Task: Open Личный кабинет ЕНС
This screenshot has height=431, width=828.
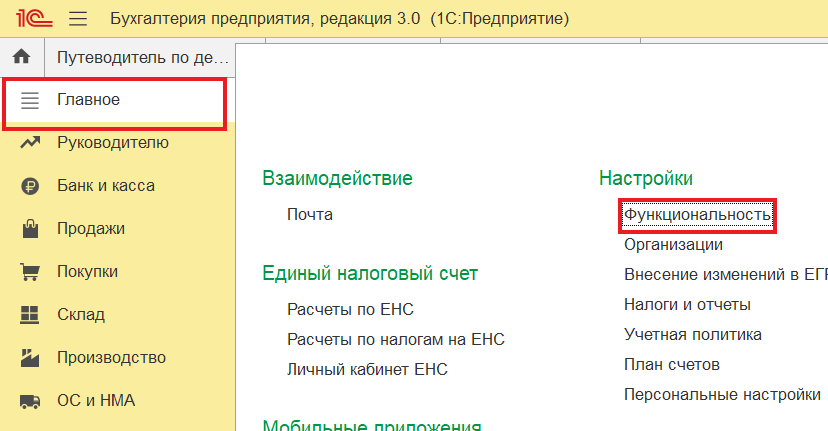Action: point(367,369)
